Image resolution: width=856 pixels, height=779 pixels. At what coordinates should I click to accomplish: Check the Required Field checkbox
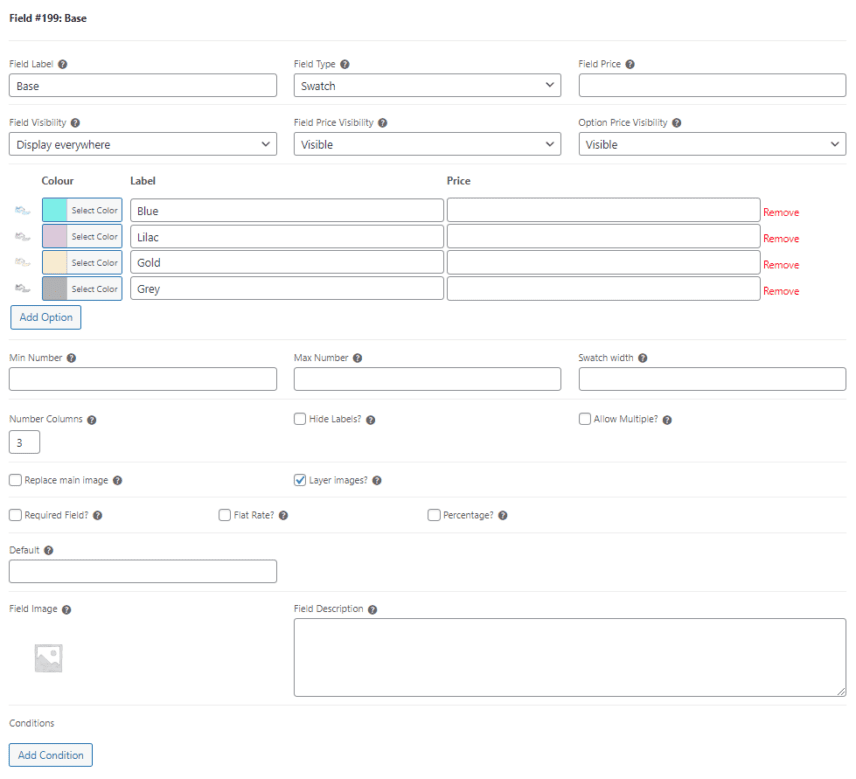[15, 514]
